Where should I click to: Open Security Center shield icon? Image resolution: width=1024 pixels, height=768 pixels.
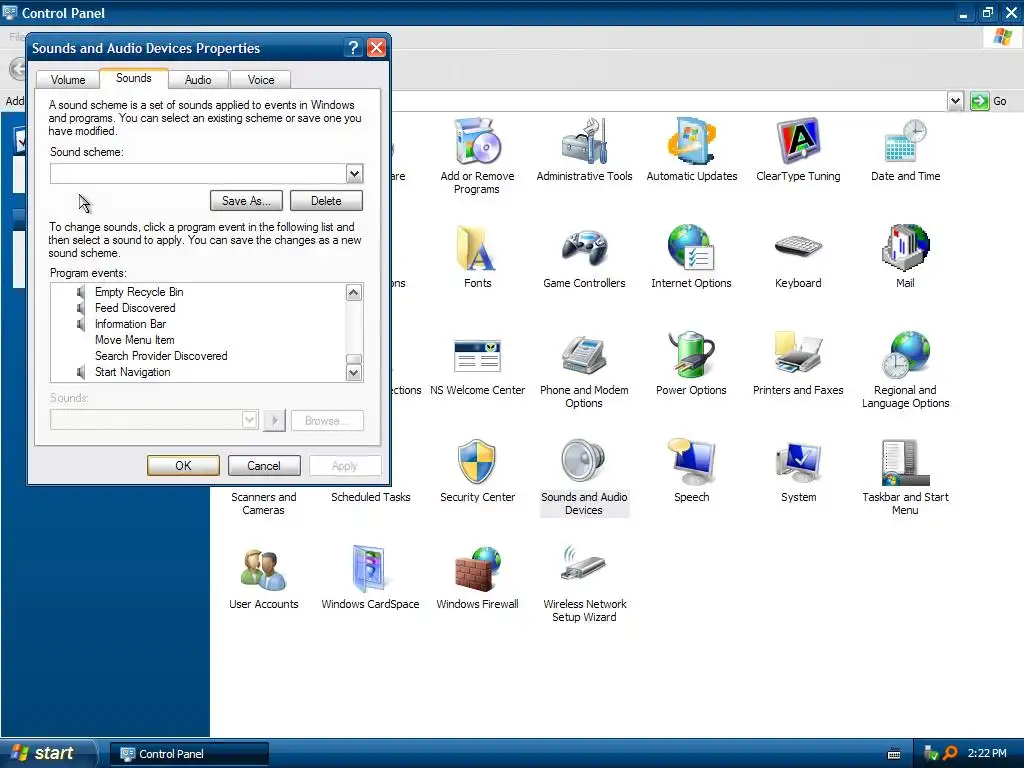(x=477, y=462)
